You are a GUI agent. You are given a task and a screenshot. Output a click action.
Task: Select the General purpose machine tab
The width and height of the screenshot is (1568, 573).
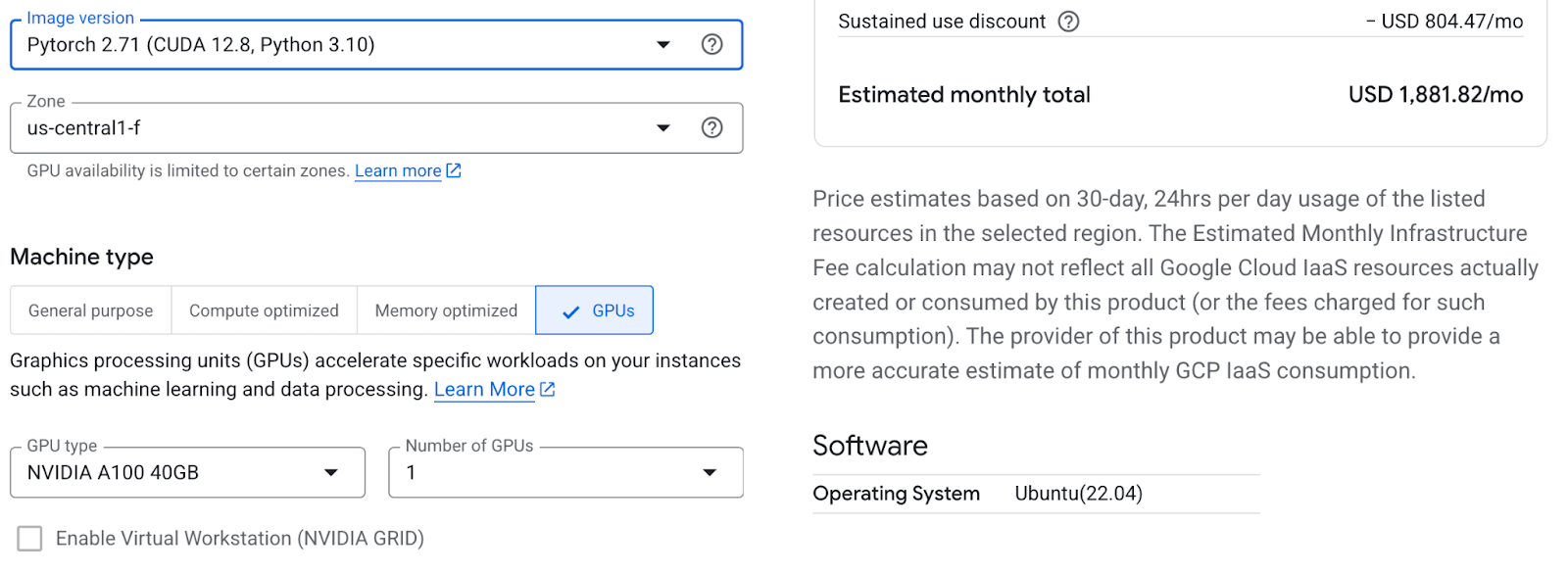(90, 310)
